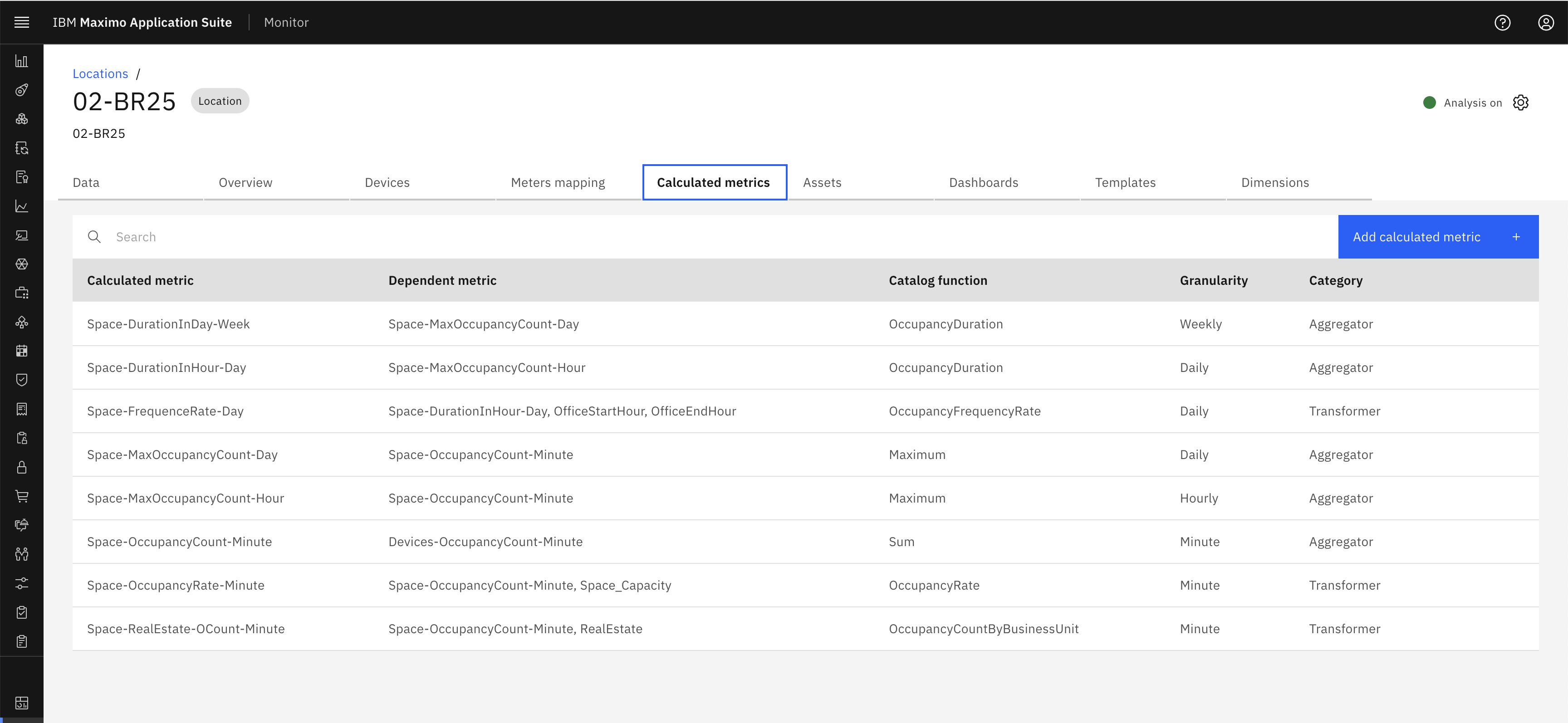Click the screen magnifier sidebar icon

[x=22, y=235]
